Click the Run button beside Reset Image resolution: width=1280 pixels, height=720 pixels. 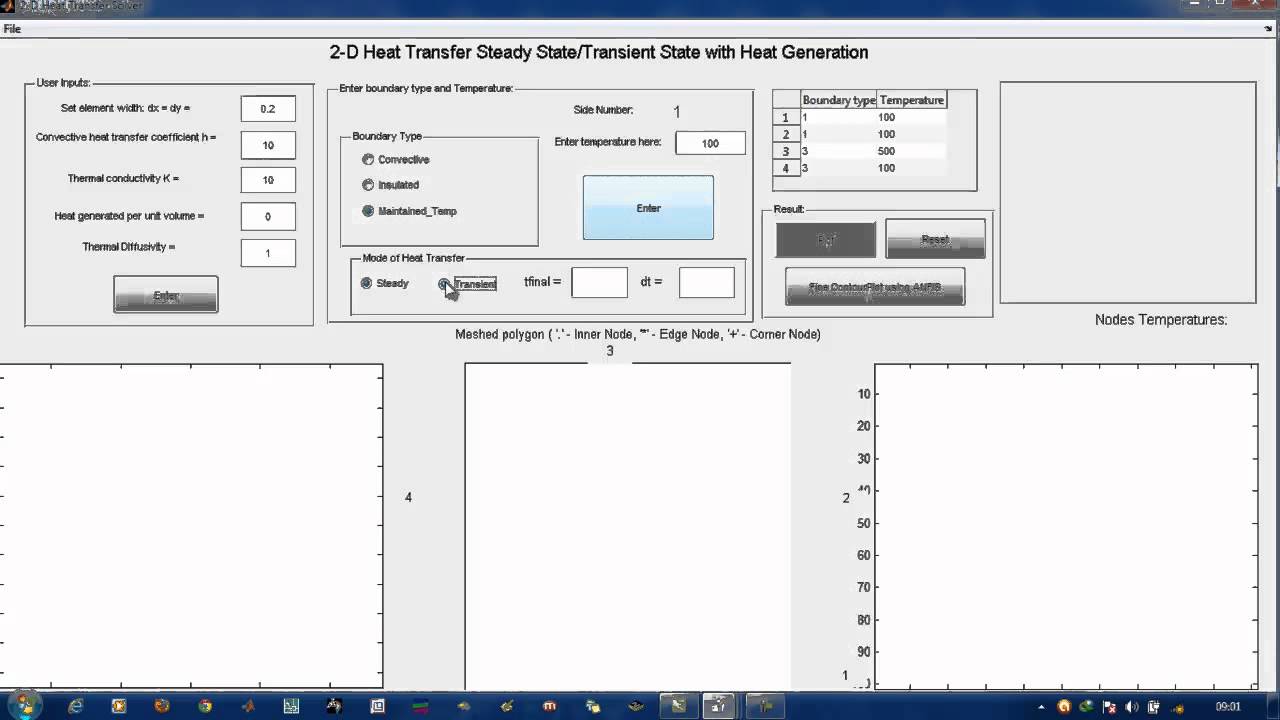click(826, 240)
